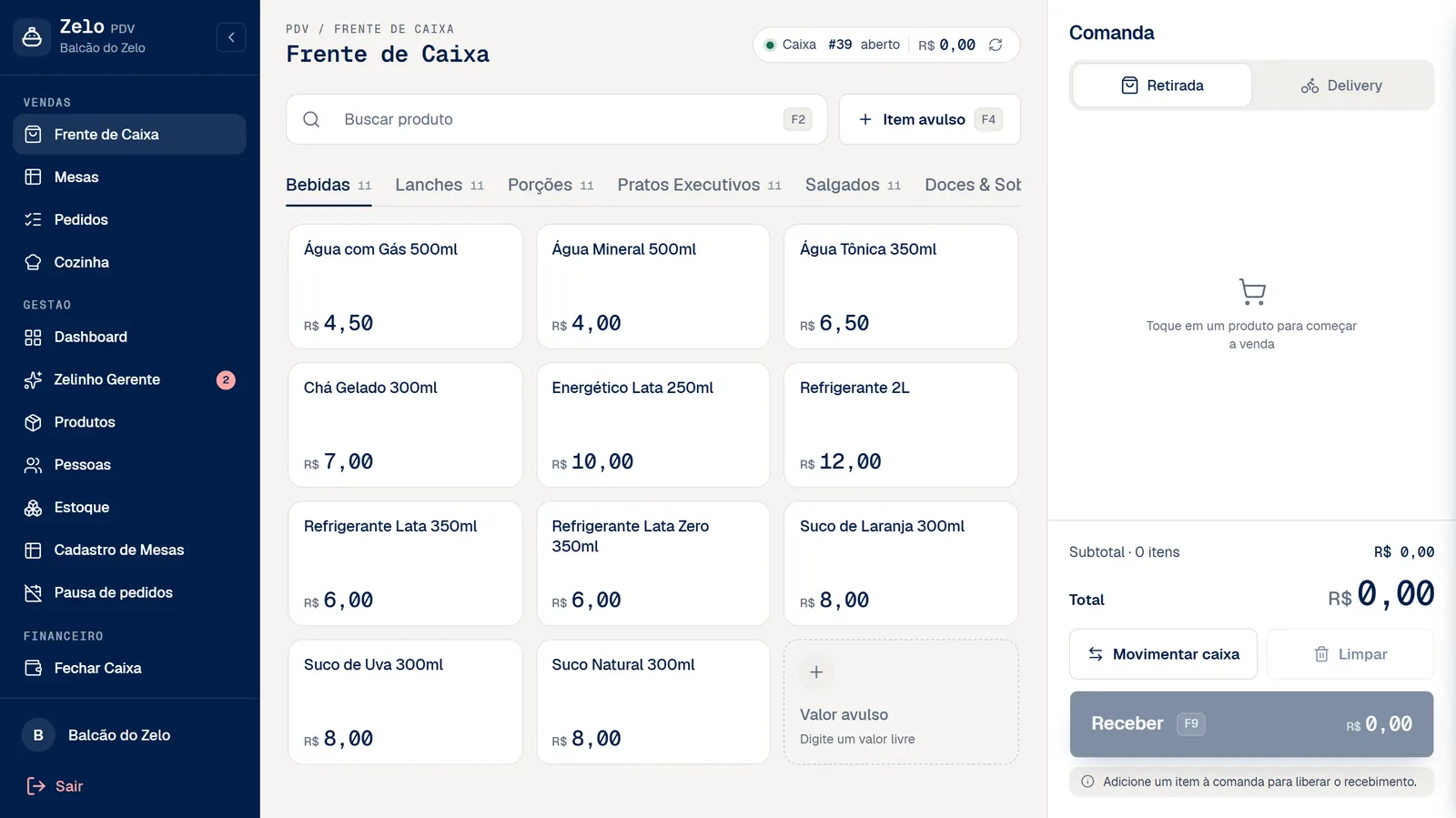Click the refresh icon beside Caixa balance
The height and width of the screenshot is (818, 1456).
point(996,45)
